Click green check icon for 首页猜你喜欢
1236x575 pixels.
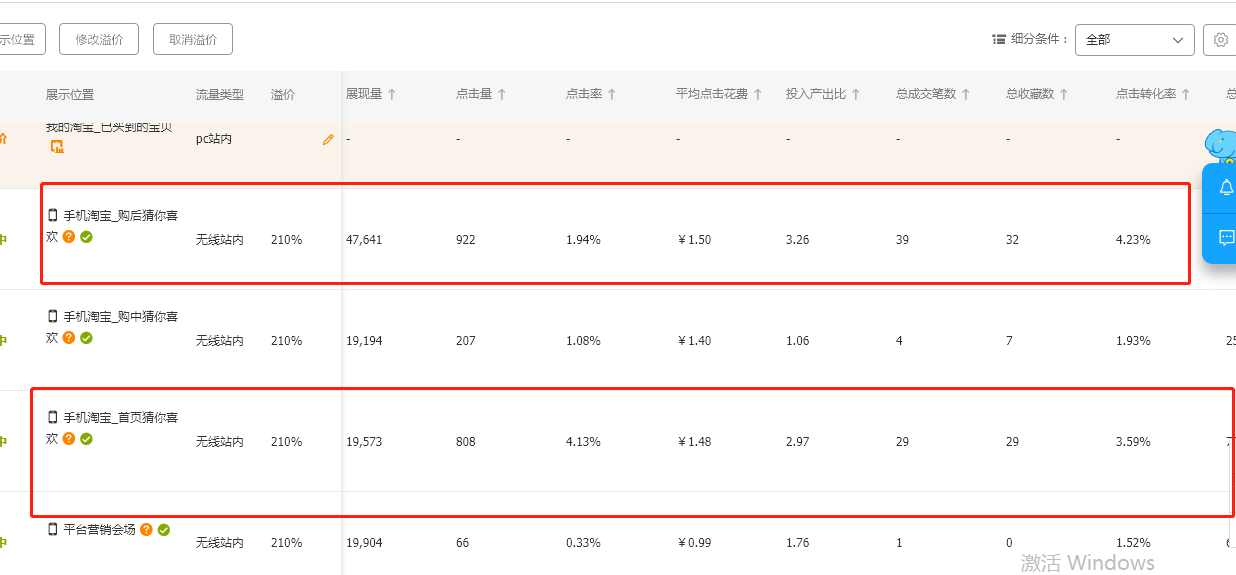pyautogui.click(x=86, y=439)
